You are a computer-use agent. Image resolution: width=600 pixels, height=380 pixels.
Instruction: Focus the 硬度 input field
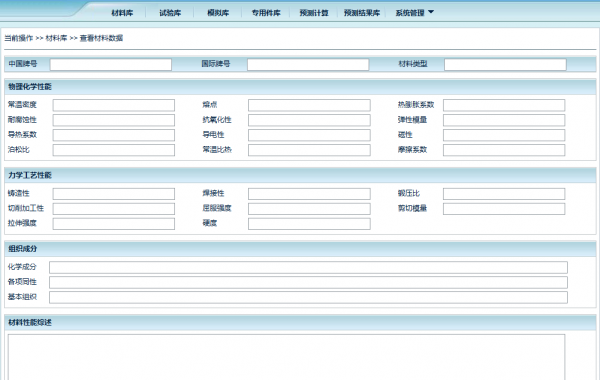coord(309,223)
